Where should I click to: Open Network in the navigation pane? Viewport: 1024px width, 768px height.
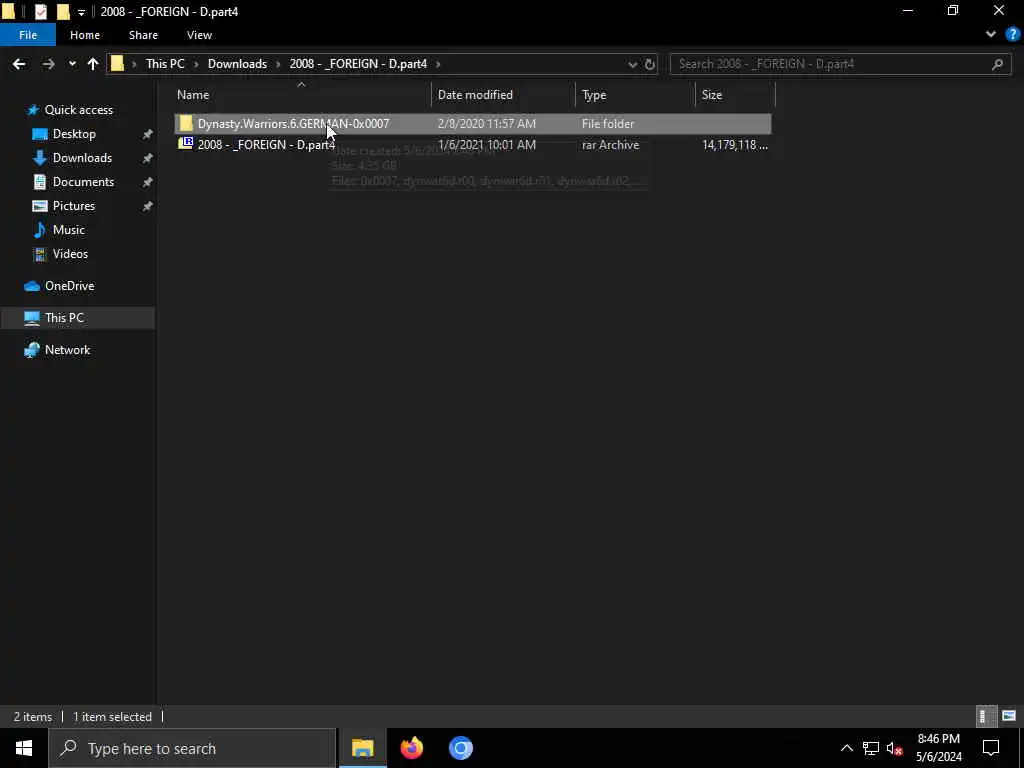67,350
